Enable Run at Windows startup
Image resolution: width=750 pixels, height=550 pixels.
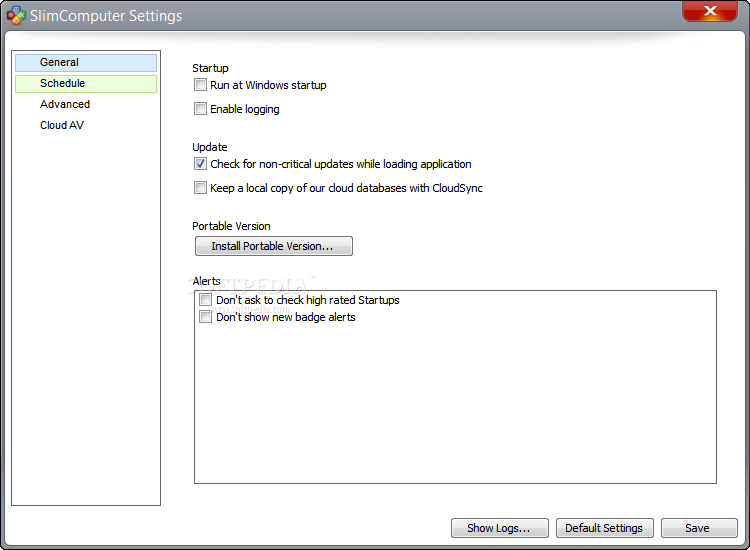tap(200, 85)
